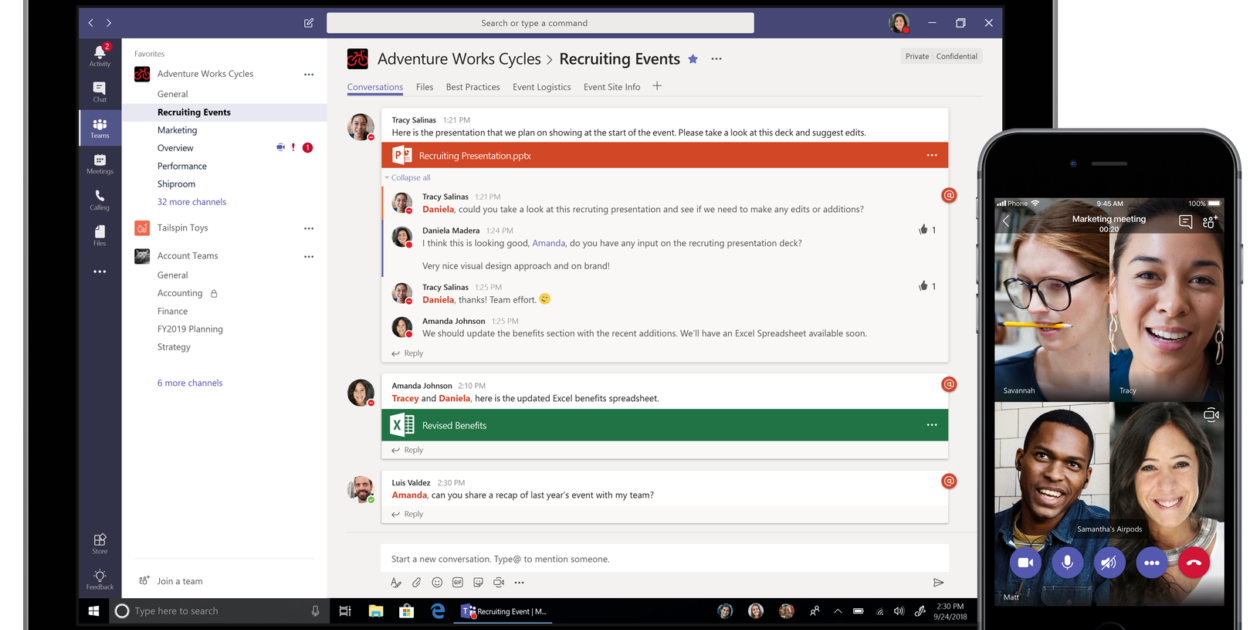Open the Teams Store from the sidebar
This screenshot has width=1260, height=630.
99,540
